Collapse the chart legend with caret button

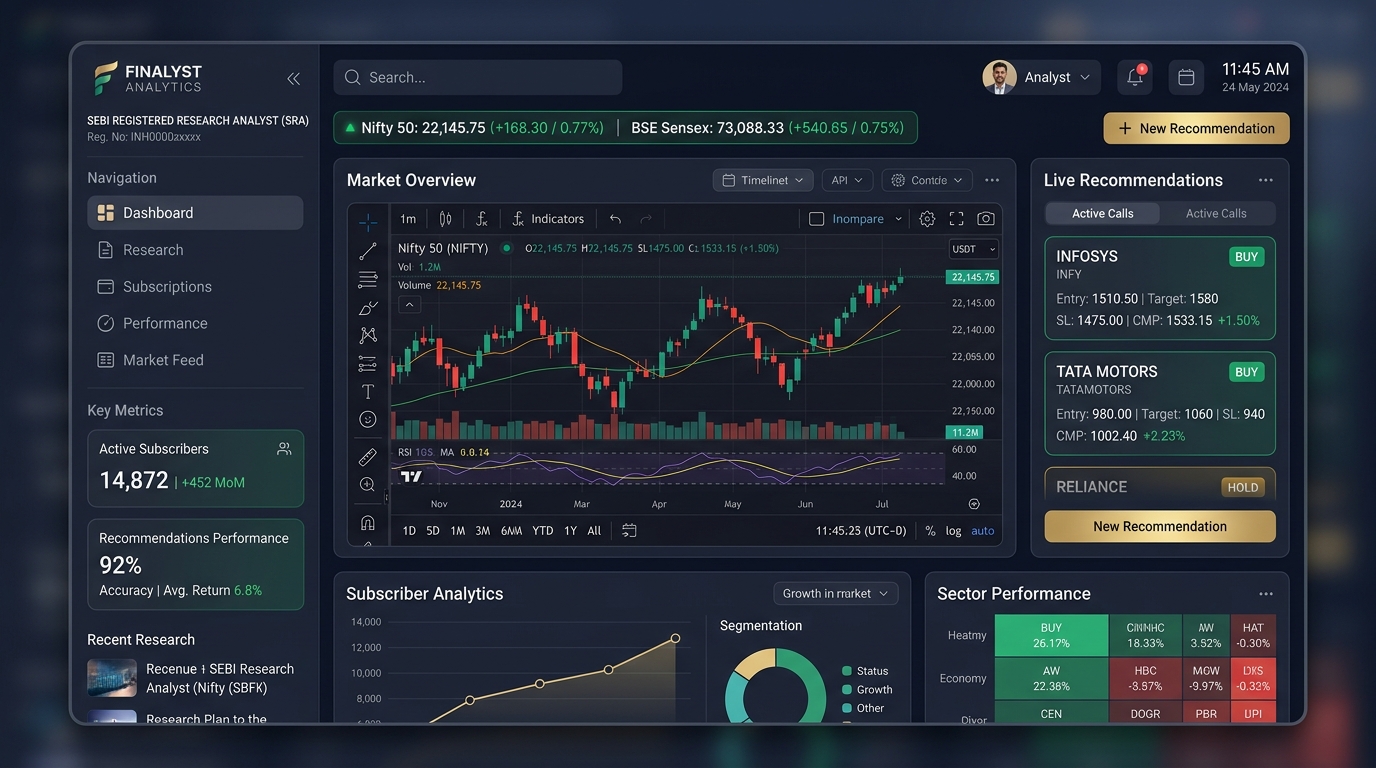409,305
